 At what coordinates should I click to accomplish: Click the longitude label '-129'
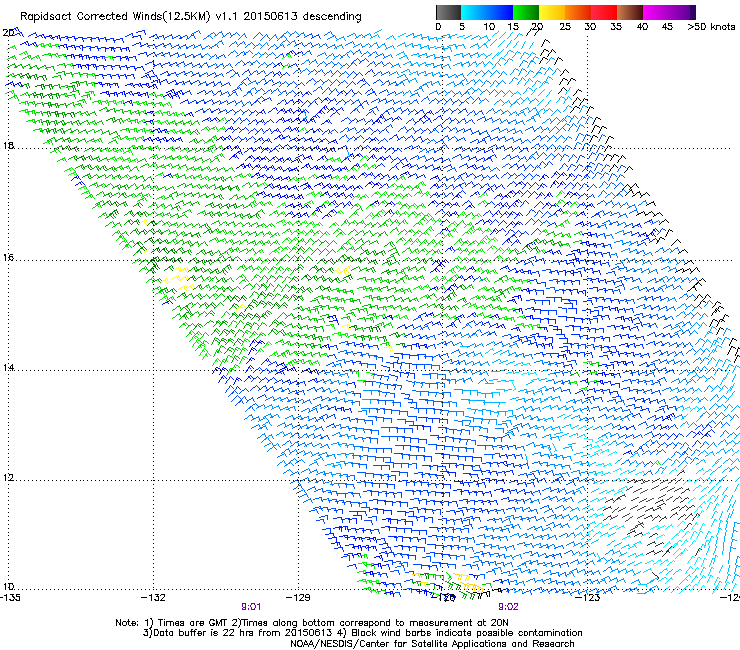pyautogui.click(x=298, y=598)
